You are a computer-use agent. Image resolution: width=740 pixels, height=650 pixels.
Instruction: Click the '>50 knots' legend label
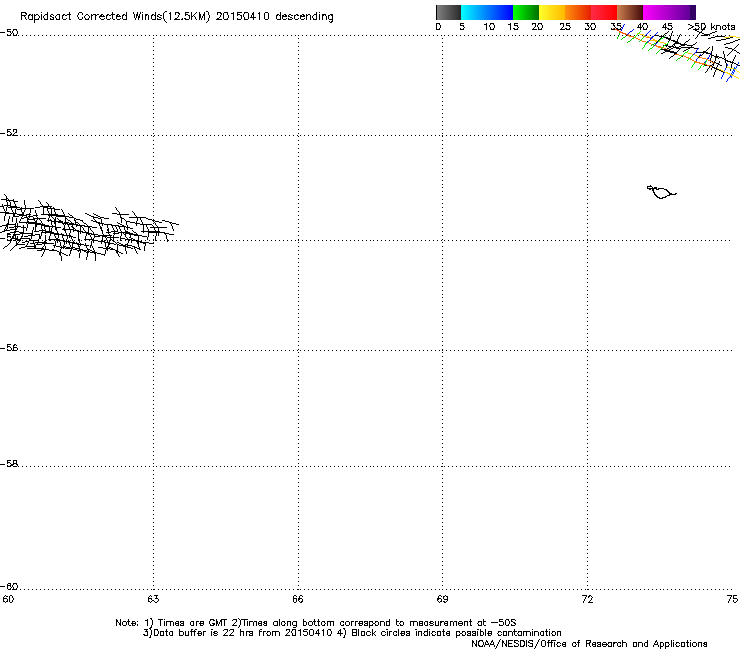click(711, 27)
